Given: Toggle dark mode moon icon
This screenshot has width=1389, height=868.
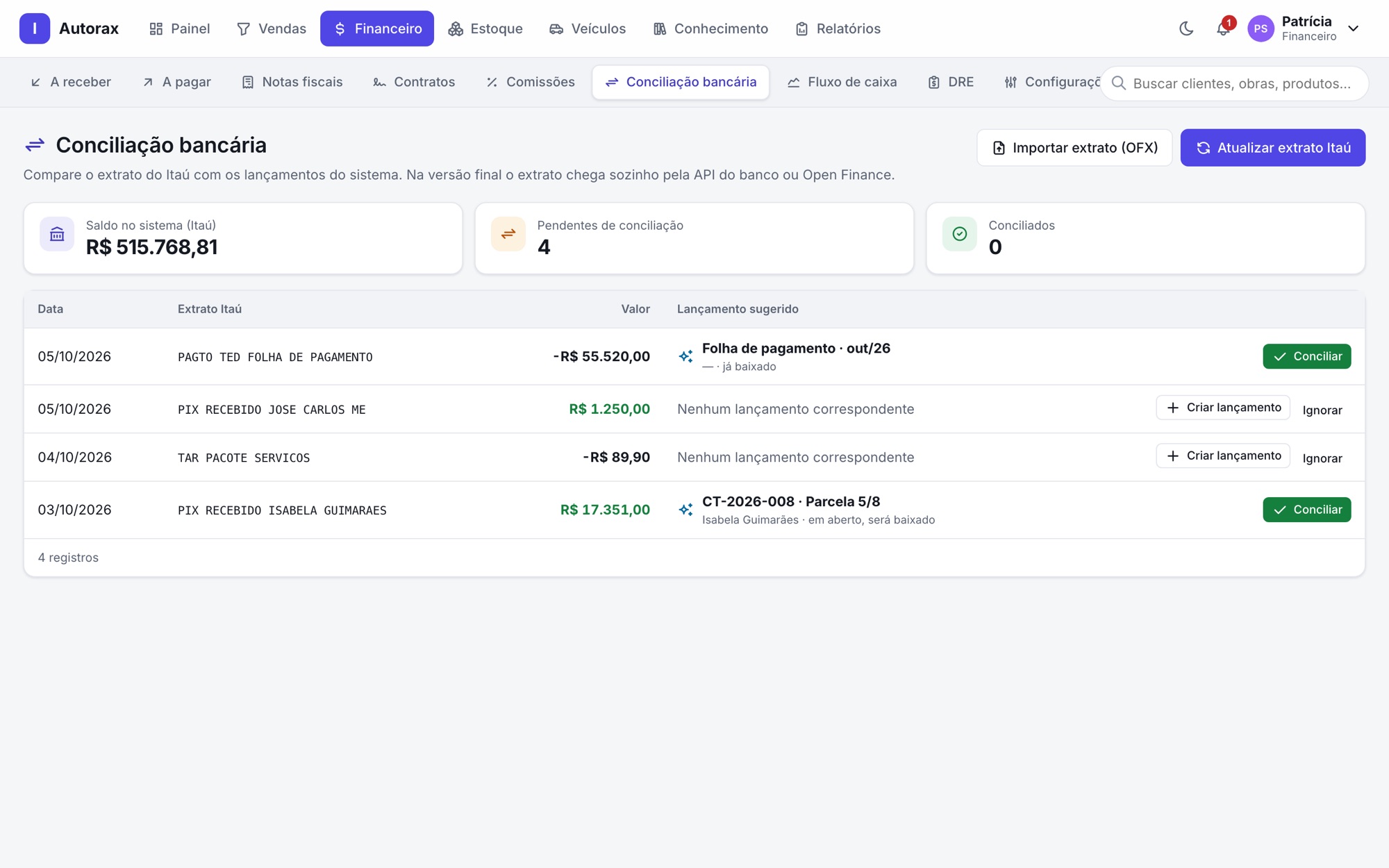Looking at the screenshot, I should pyautogui.click(x=1186, y=28).
